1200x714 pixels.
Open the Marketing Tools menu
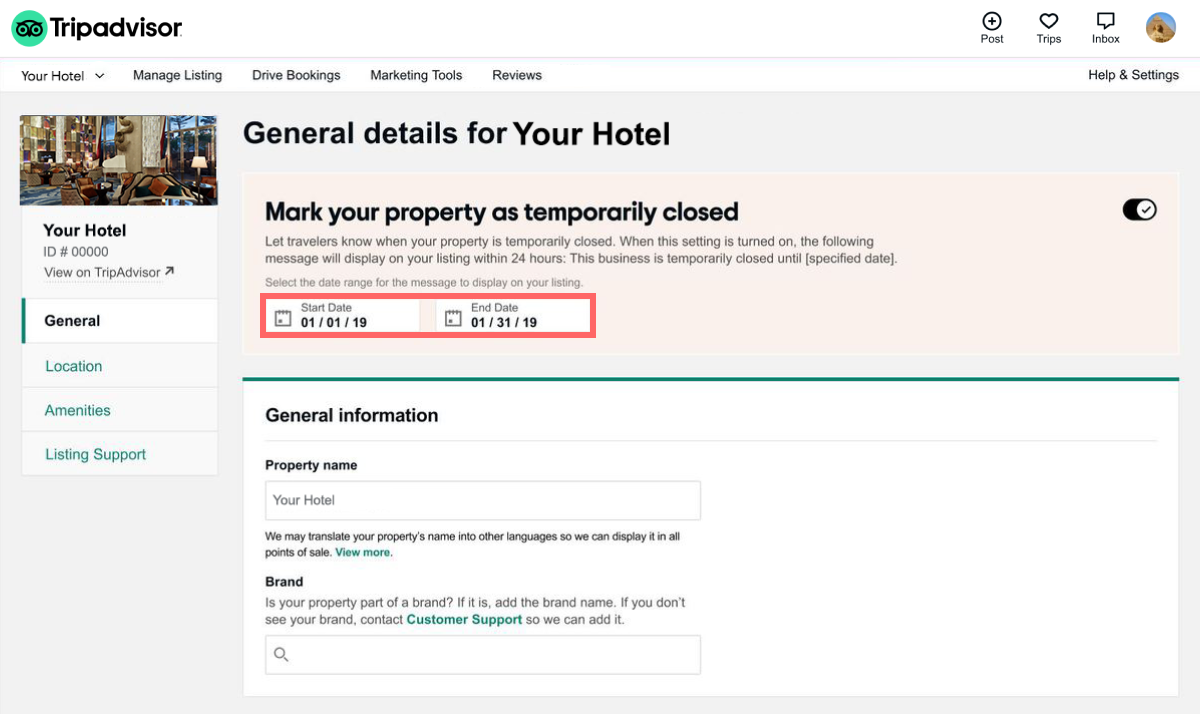pyautogui.click(x=416, y=75)
